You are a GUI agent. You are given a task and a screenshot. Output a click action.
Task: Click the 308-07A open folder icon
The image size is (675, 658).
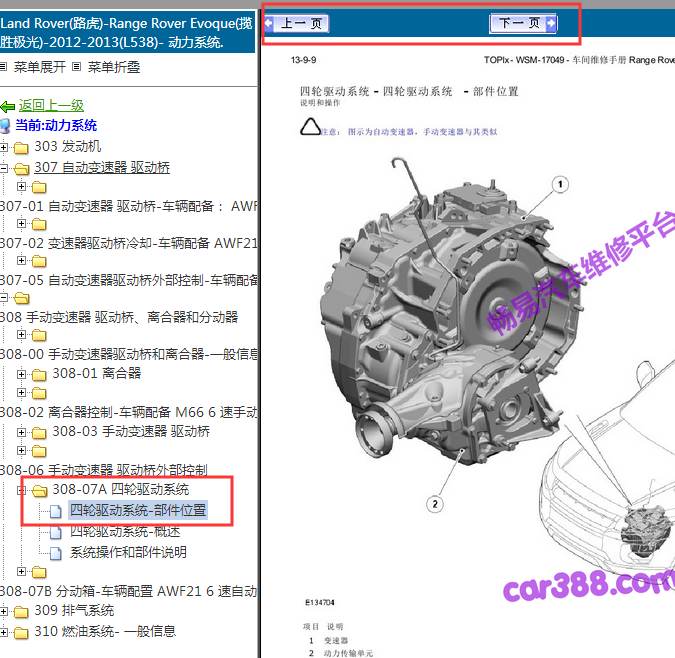40,491
